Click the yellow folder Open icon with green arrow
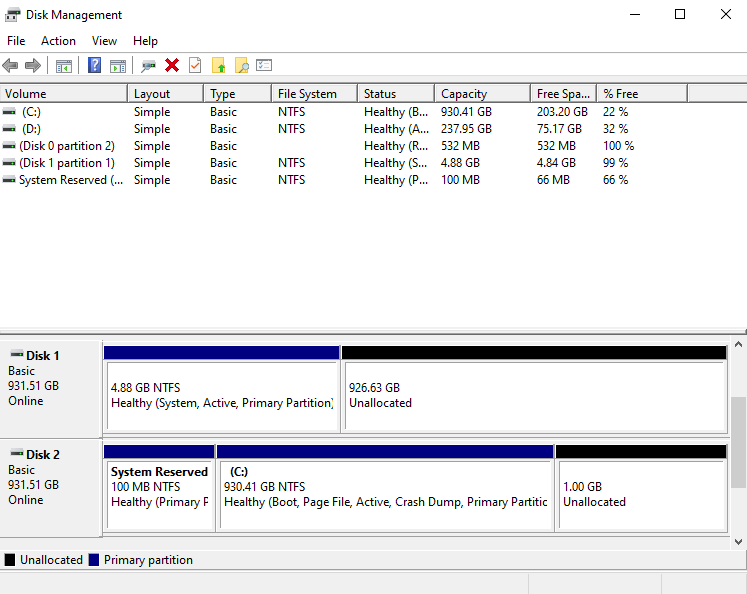 [219, 65]
